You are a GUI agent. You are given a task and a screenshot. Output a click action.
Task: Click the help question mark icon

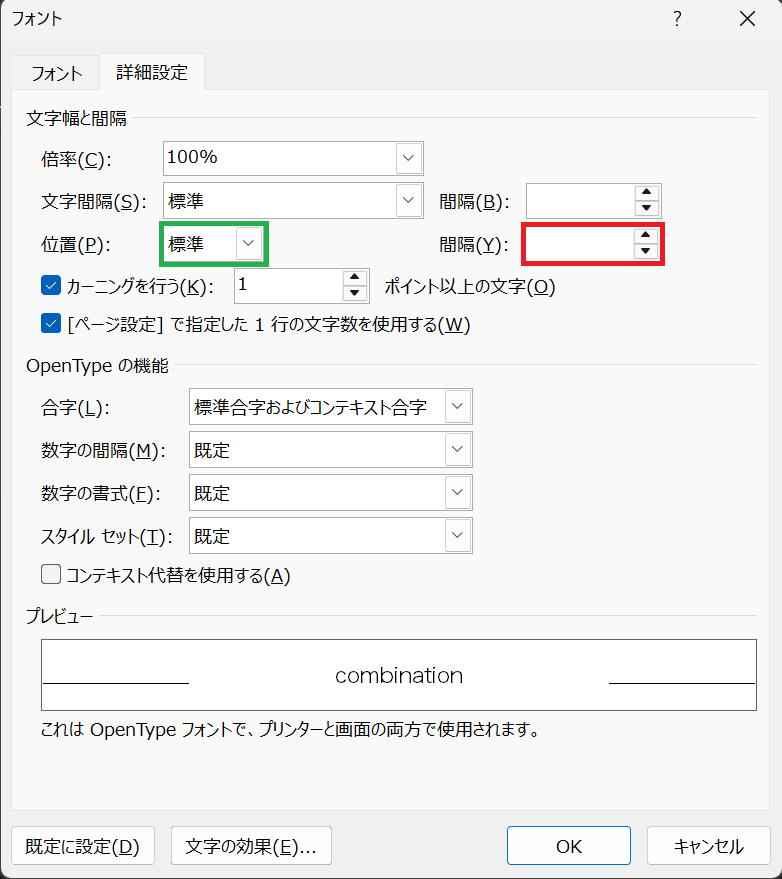pos(677,19)
